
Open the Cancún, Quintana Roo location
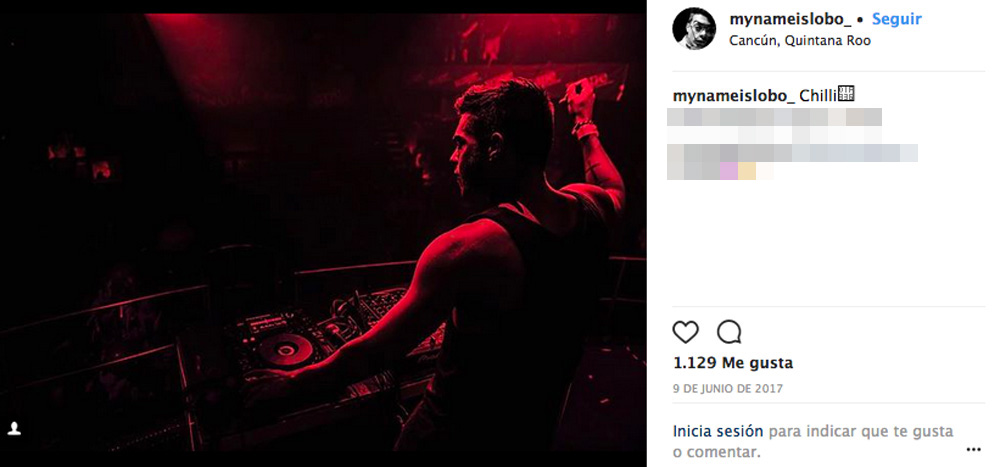(x=800, y=41)
